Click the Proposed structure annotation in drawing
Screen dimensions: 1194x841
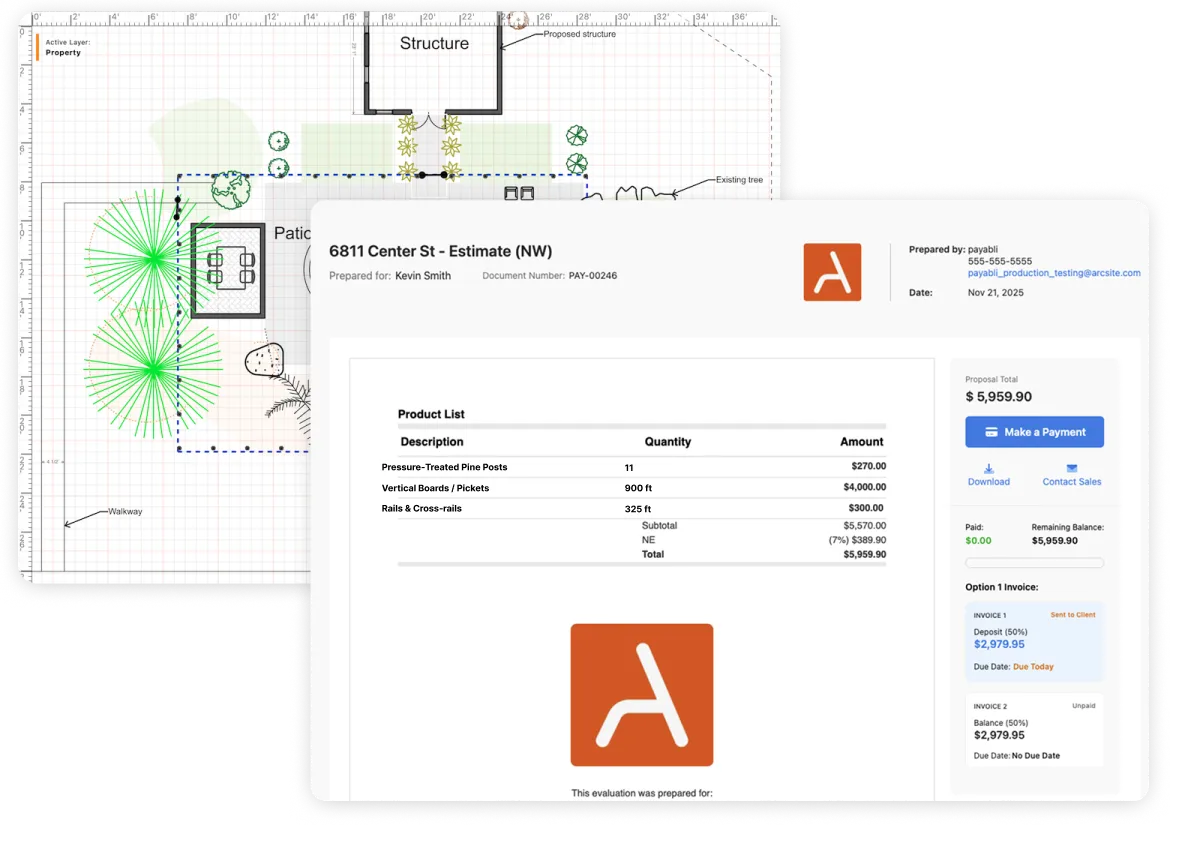[579, 34]
